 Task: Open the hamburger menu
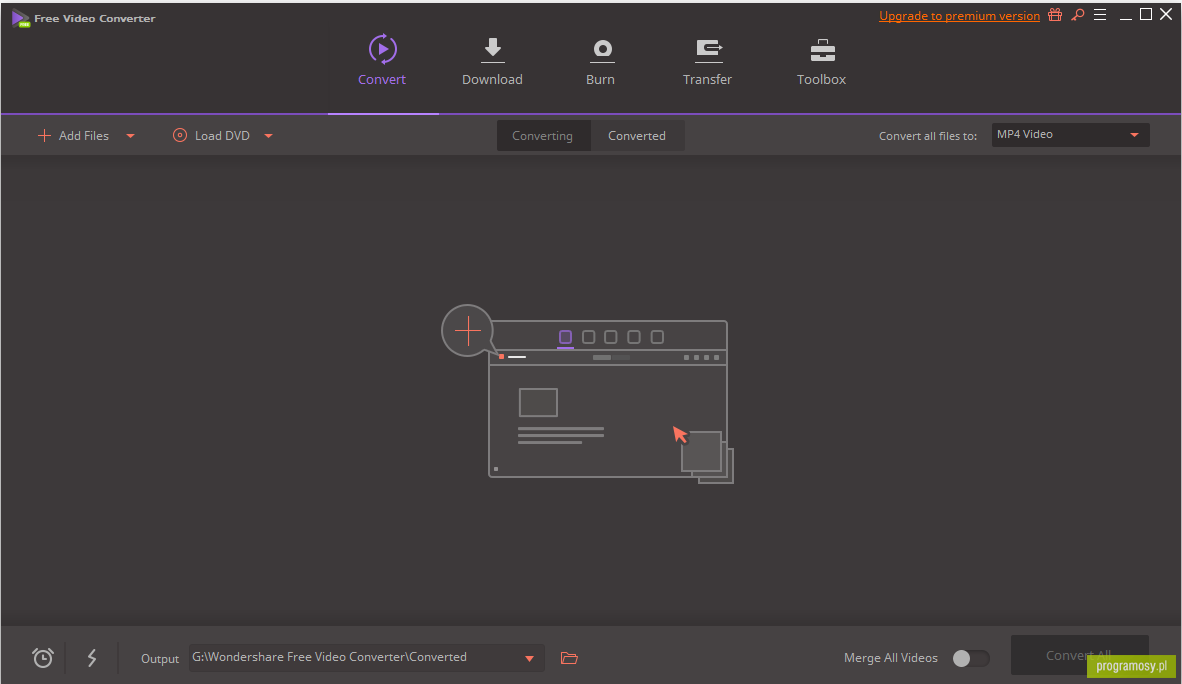pos(1101,15)
